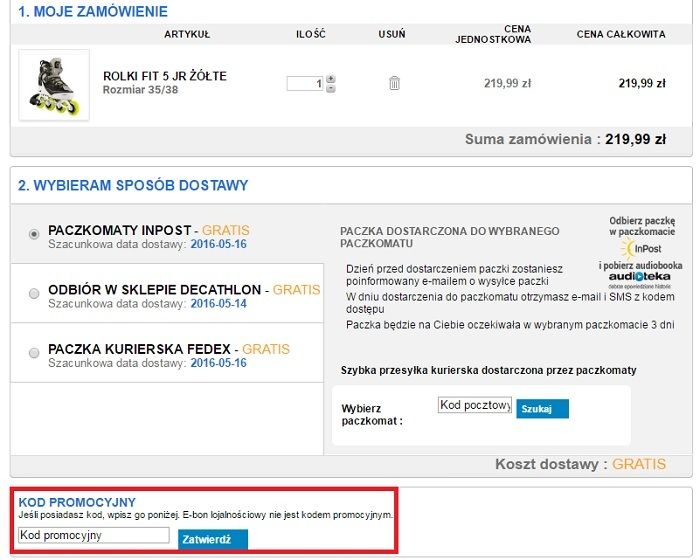Select Odbiór w sklepie Decathlon option
700x560 pixels.
[34, 293]
